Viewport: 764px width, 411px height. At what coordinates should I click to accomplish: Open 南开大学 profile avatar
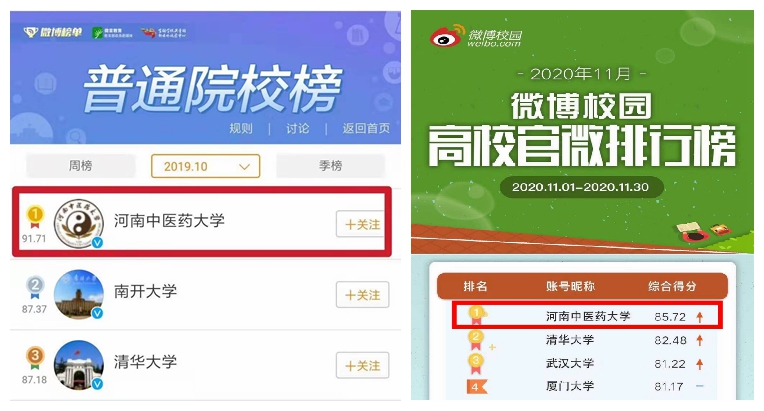coord(79,294)
